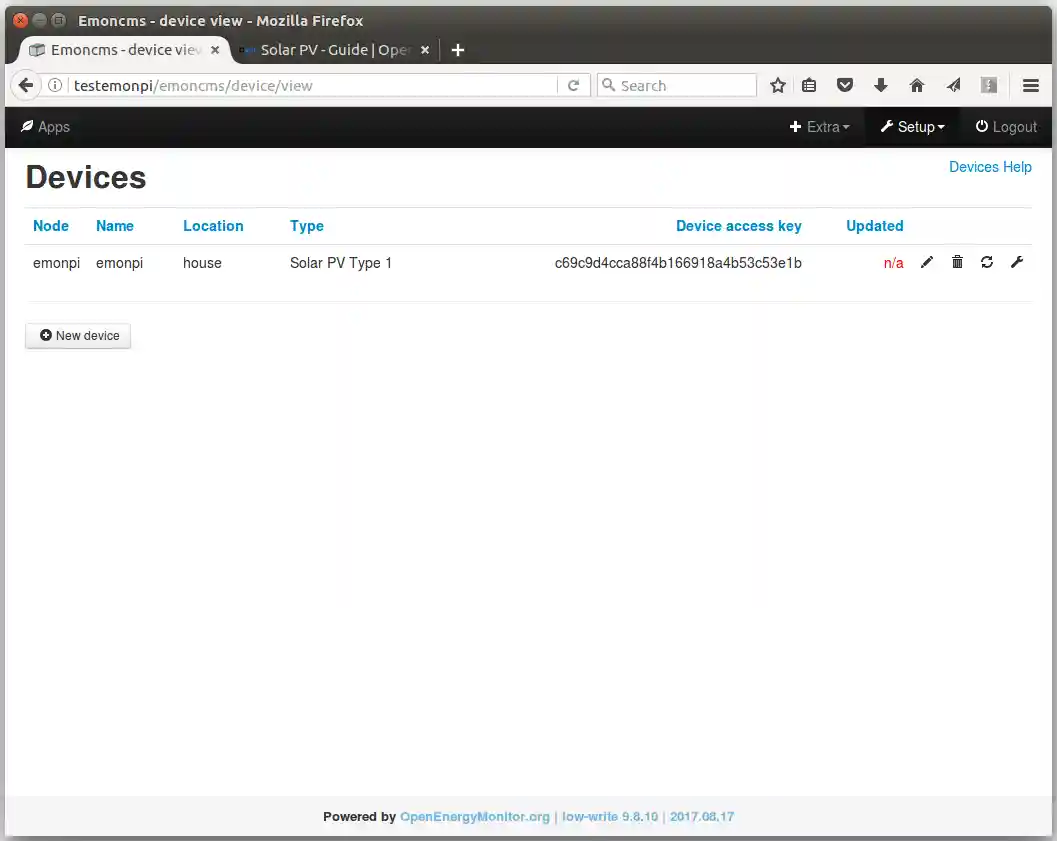Open the Pocket icon in toolbar
The image size is (1057, 841).
click(x=845, y=86)
